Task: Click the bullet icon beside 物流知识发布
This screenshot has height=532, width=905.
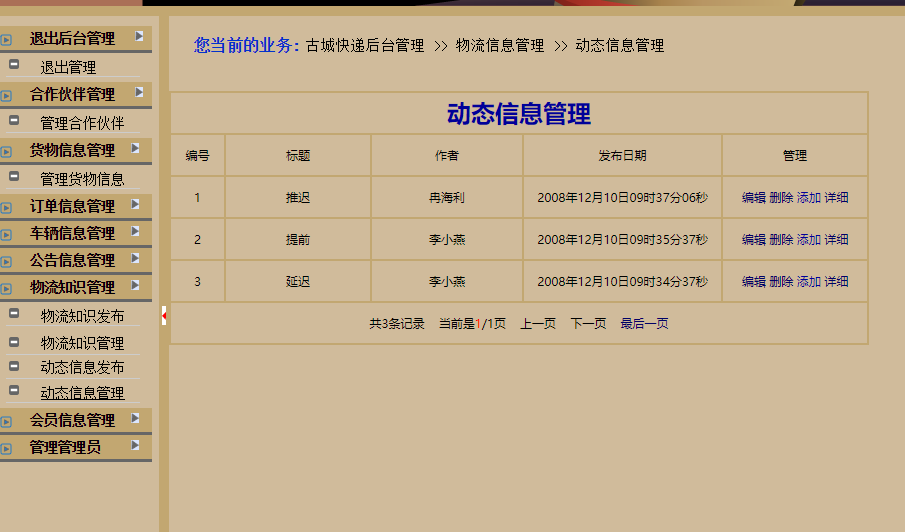Action: click(x=14, y=314)
